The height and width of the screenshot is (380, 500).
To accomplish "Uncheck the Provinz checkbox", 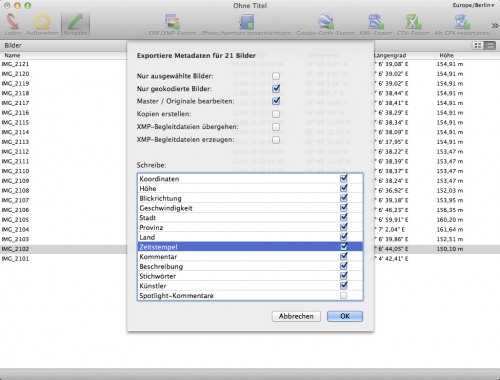I will (344, 227).
